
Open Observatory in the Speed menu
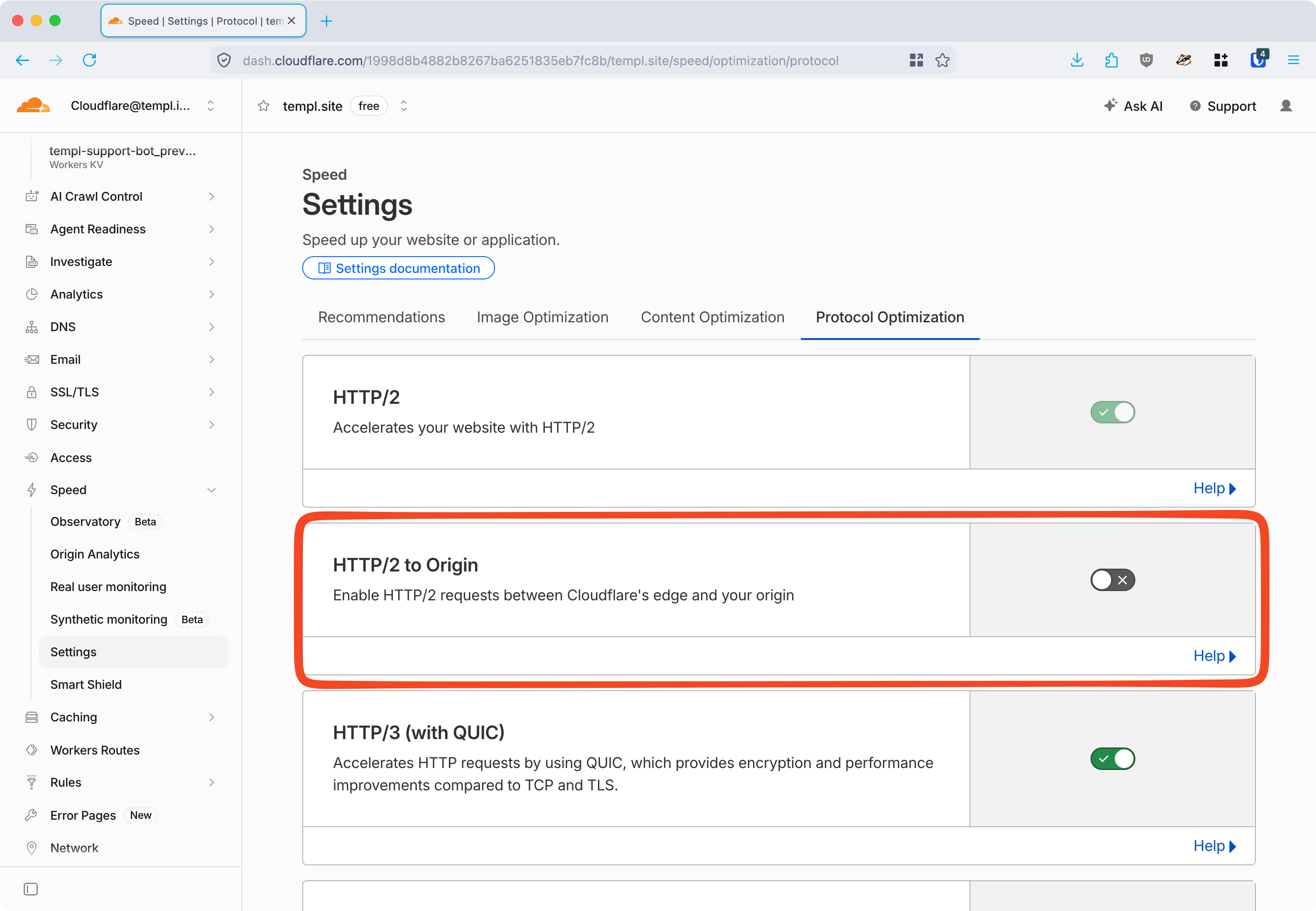pyautogui.click(x=86, y=522)
